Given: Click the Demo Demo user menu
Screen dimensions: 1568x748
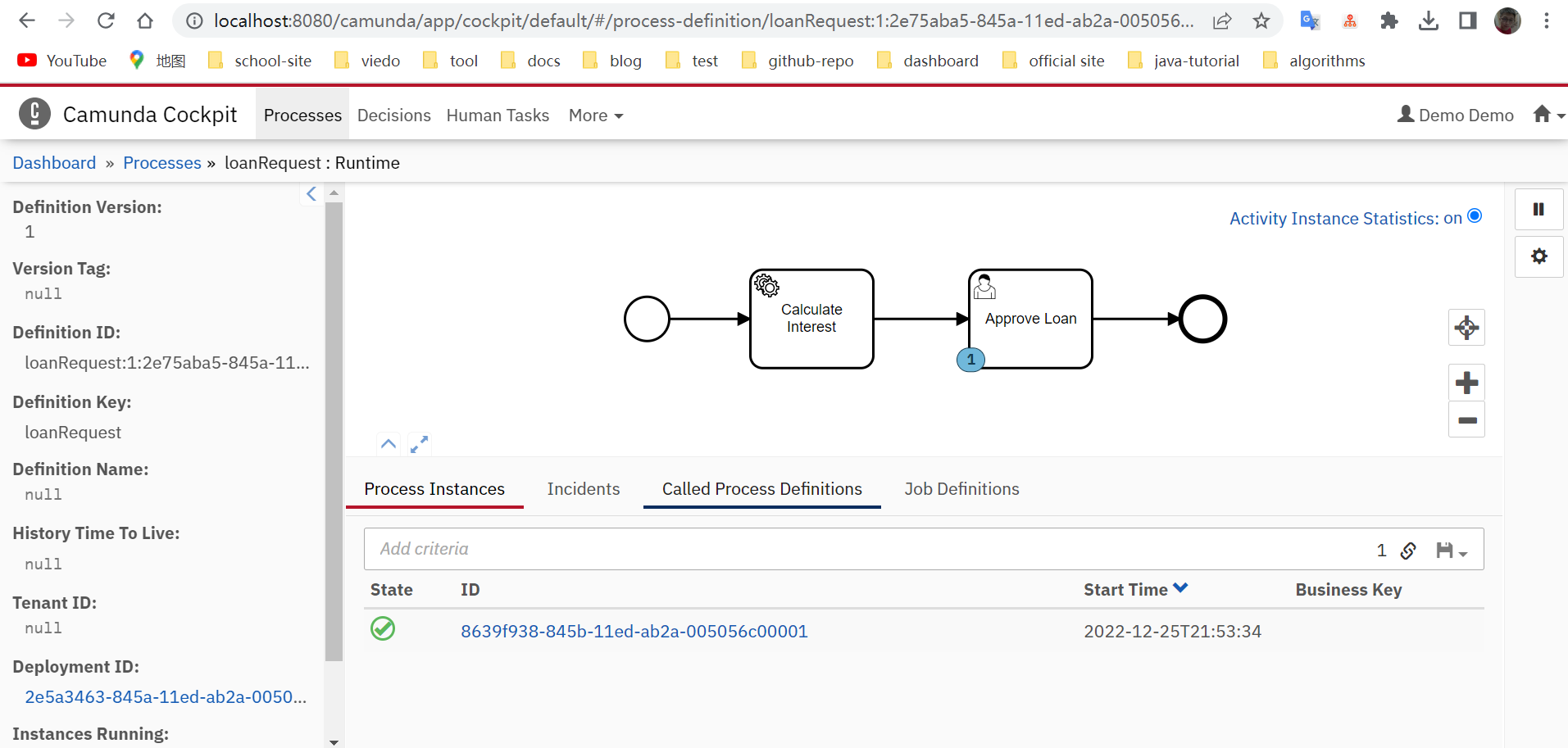Looking at the screenshot, I should [1456, 116].
